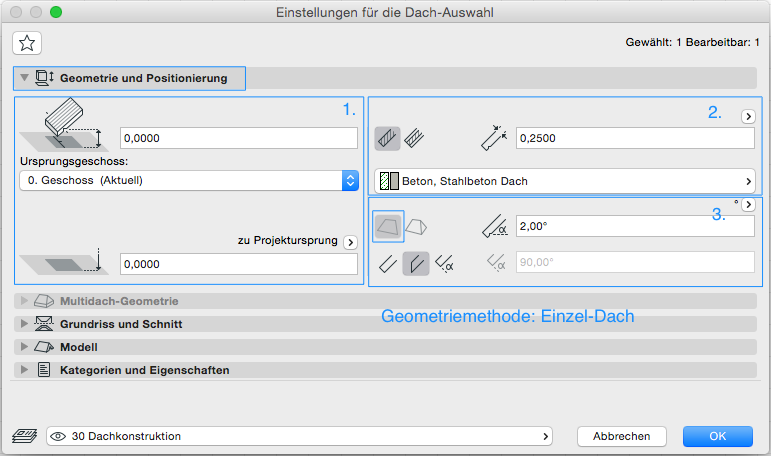771x456 pixels.
Task: Choose the single-plane roof geometry icon
Action: click(x=387, y=226)
